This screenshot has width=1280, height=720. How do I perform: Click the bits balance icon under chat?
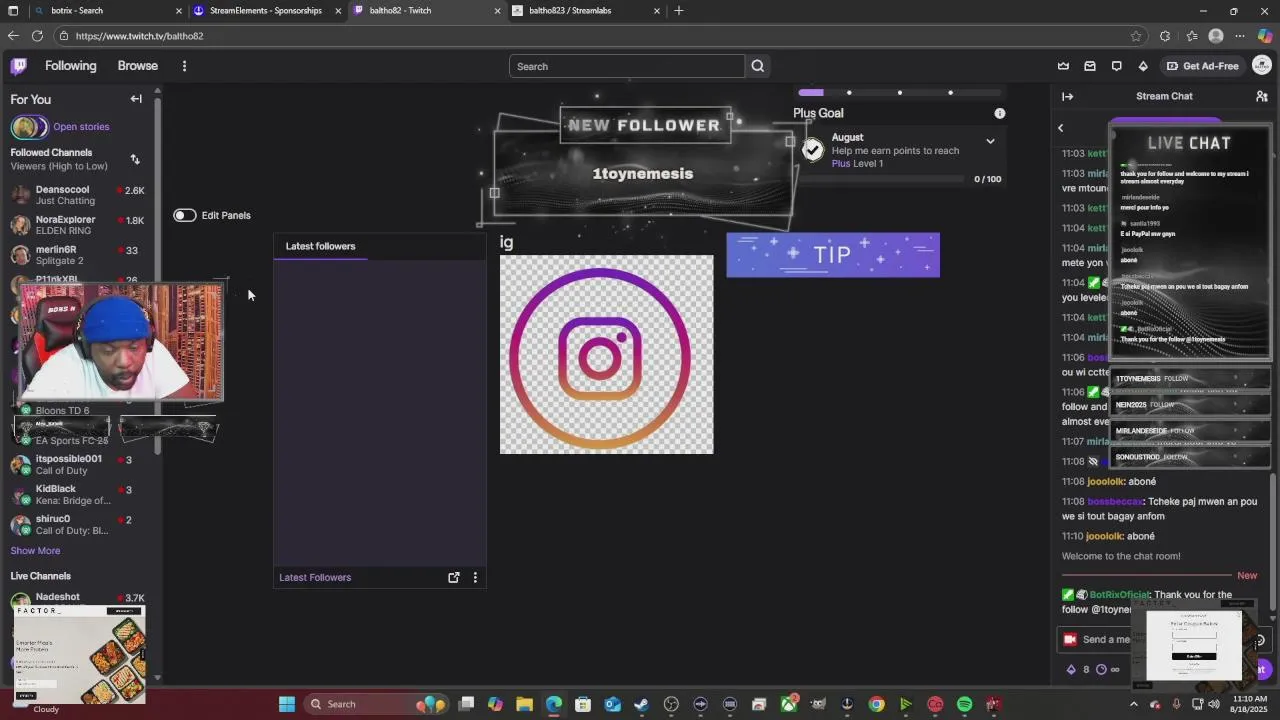tap(1071, 669)
